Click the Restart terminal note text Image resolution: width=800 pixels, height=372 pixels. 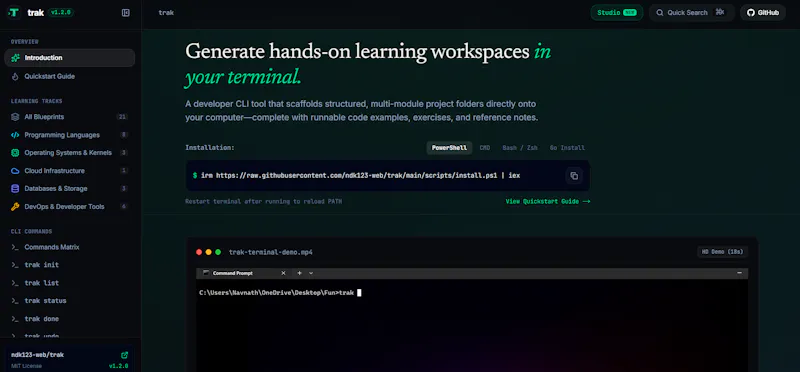point(263,202)
